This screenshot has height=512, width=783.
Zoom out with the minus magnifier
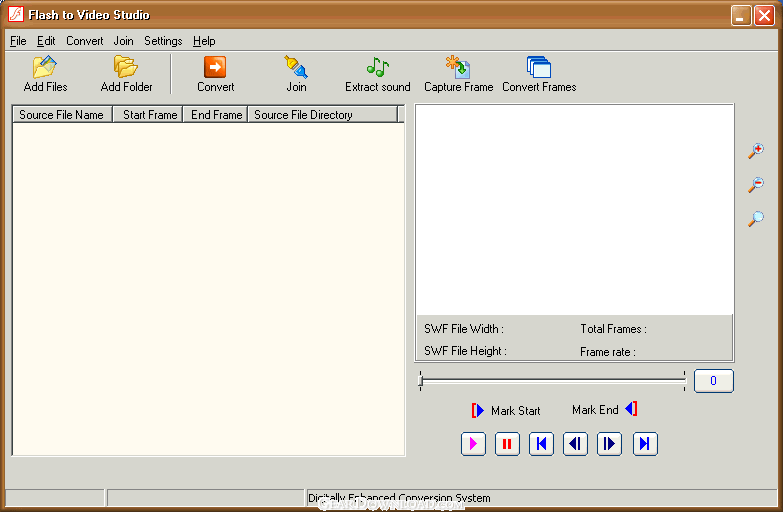756,185
